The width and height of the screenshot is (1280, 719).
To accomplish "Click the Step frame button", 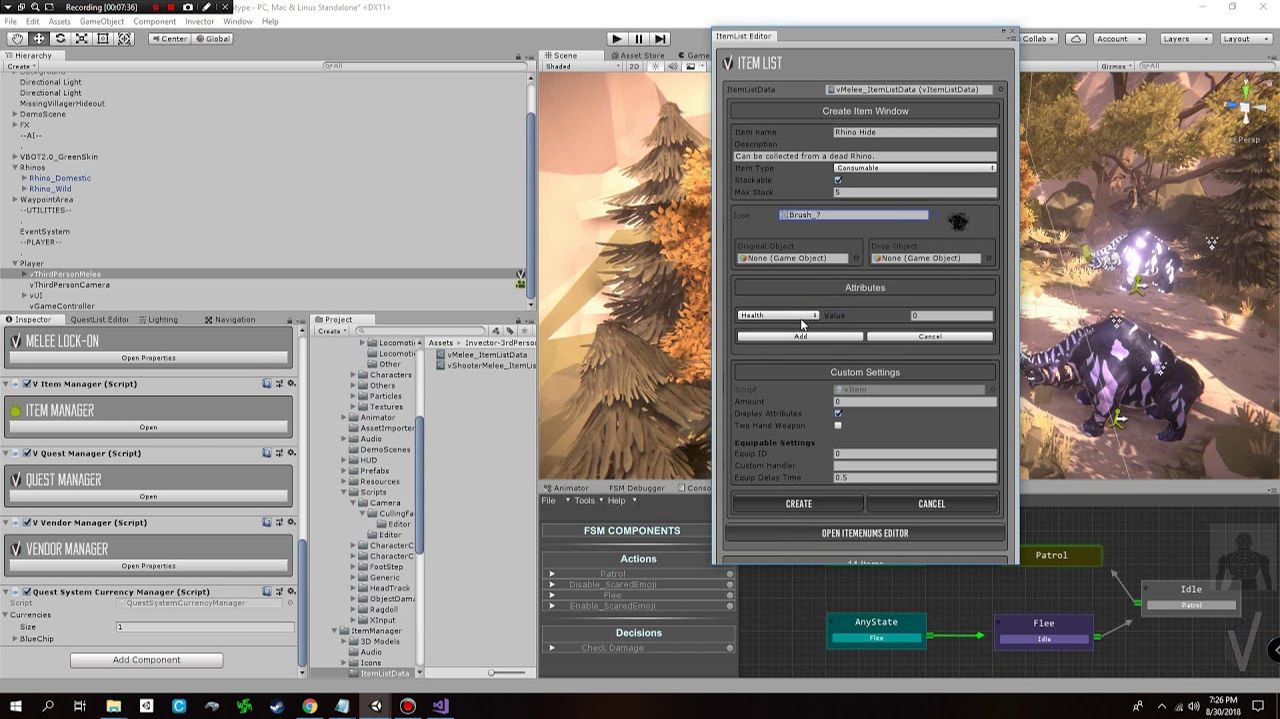I will [660, 38].
